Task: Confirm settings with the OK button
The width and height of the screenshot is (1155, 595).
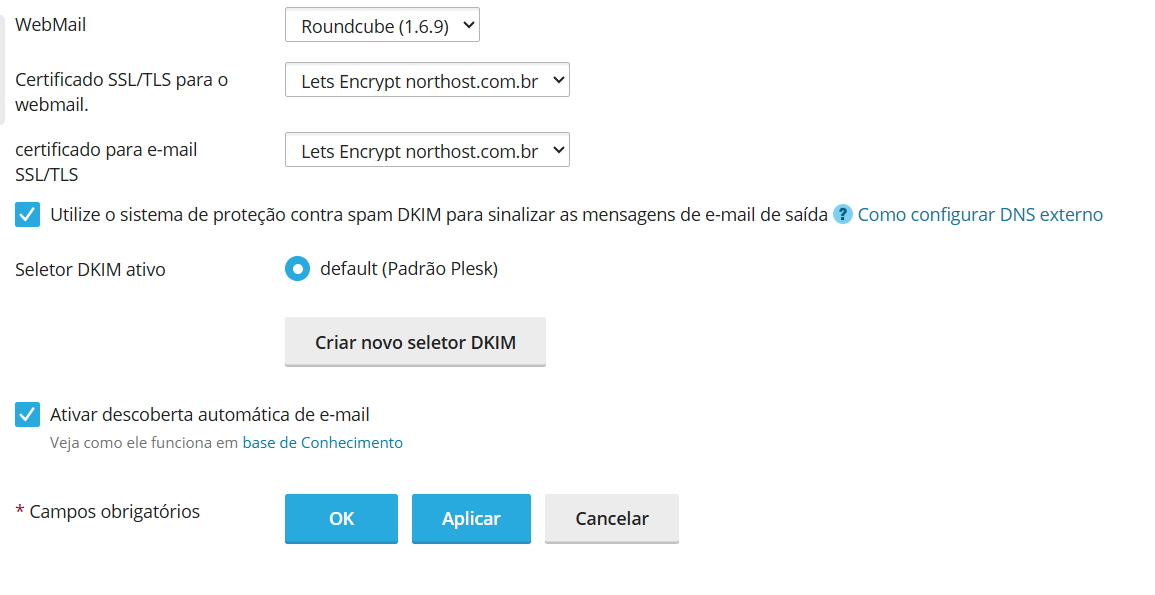Action: [341, 518]
